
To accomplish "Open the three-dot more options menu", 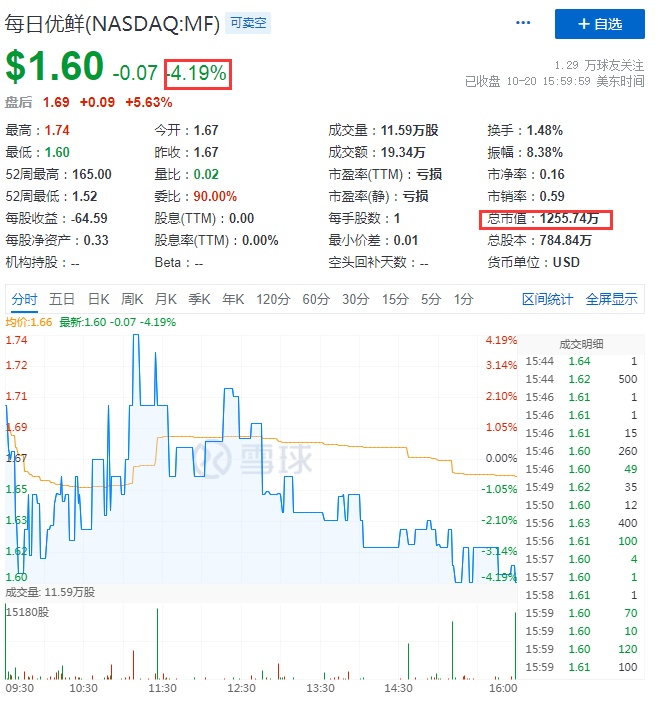I will 523,23.
